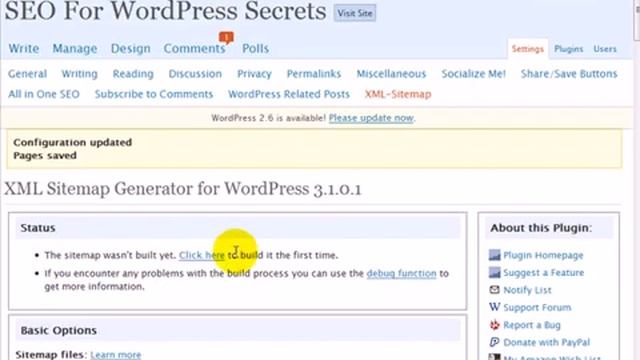Viewport: 640px width, 360px height.
Task: Open WordPress Related Posts settings
Action: coord(289,94)
